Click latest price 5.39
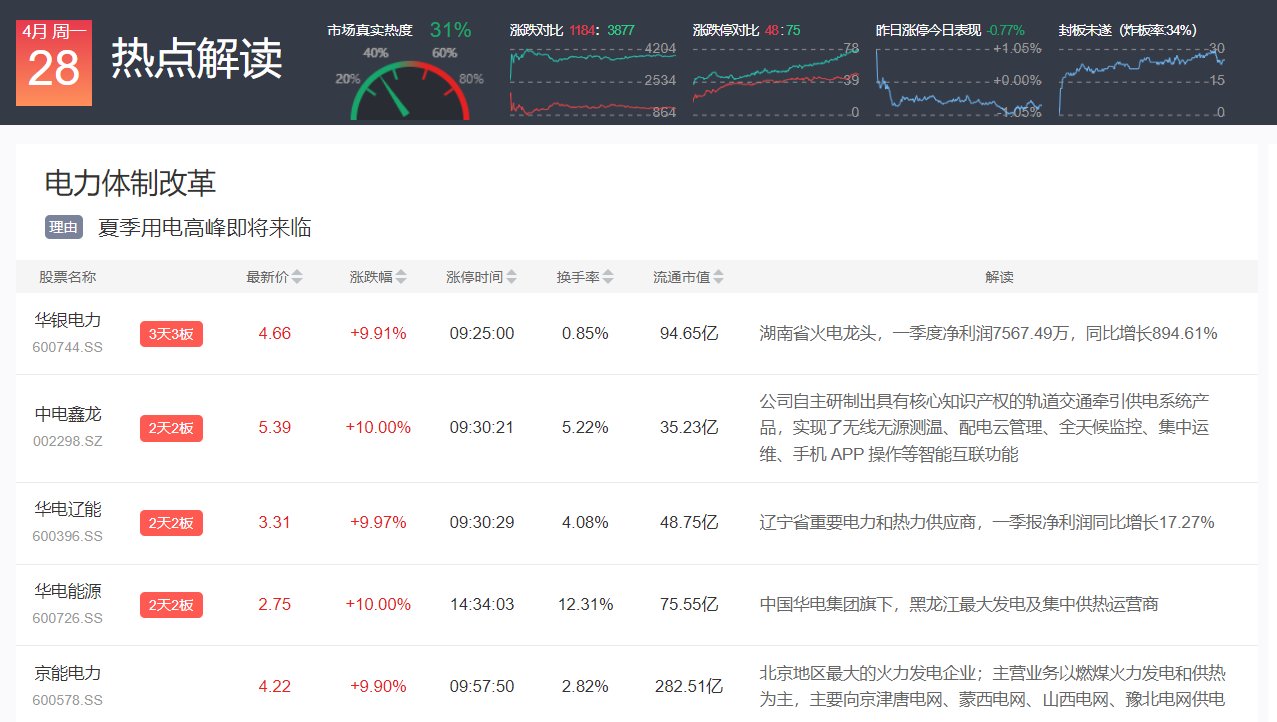The height and width of the screenshot is (722, 1277). pyautogui.click(x=275, y=428)
